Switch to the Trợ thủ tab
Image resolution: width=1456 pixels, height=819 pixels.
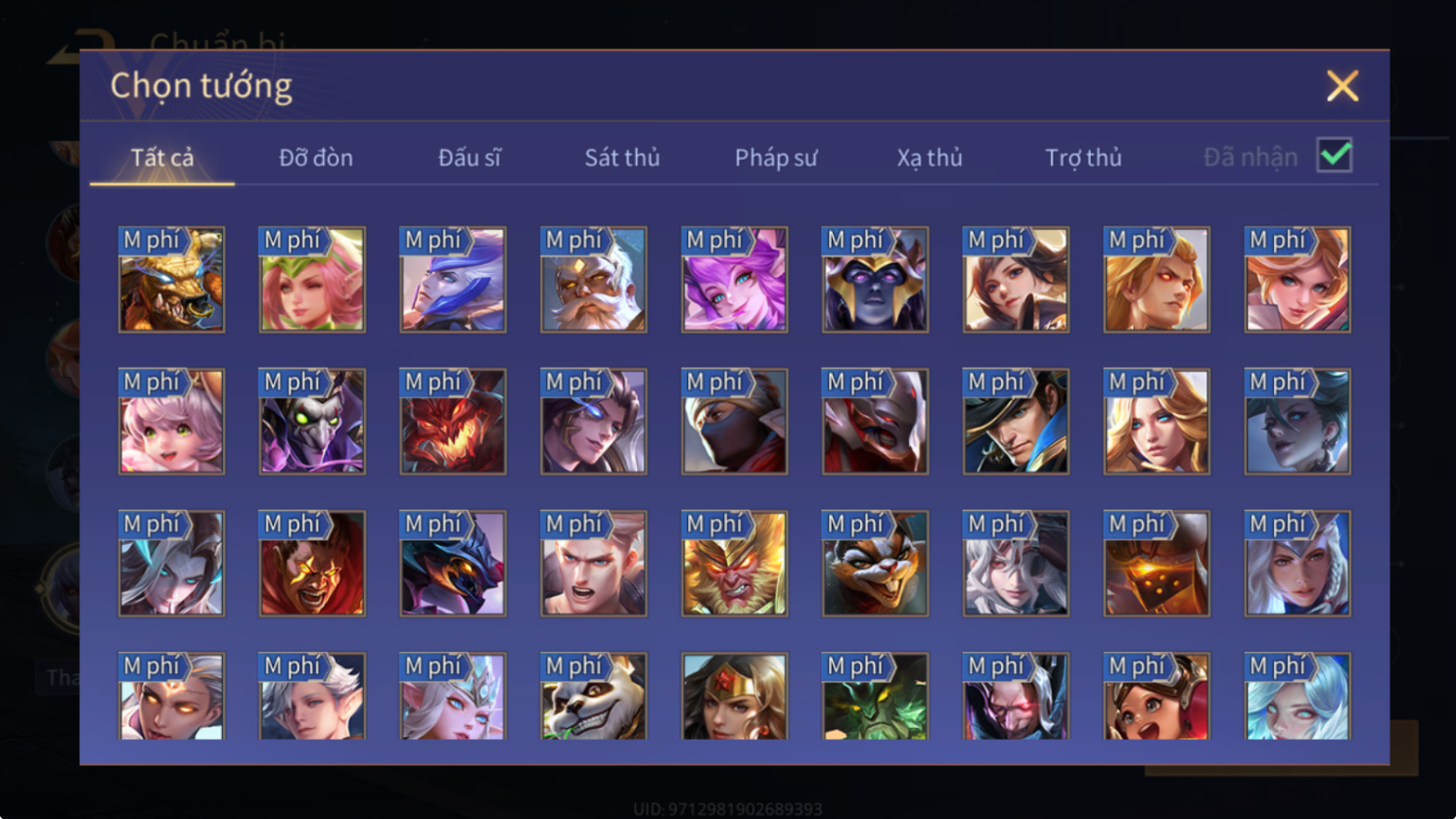point(1083,158)
